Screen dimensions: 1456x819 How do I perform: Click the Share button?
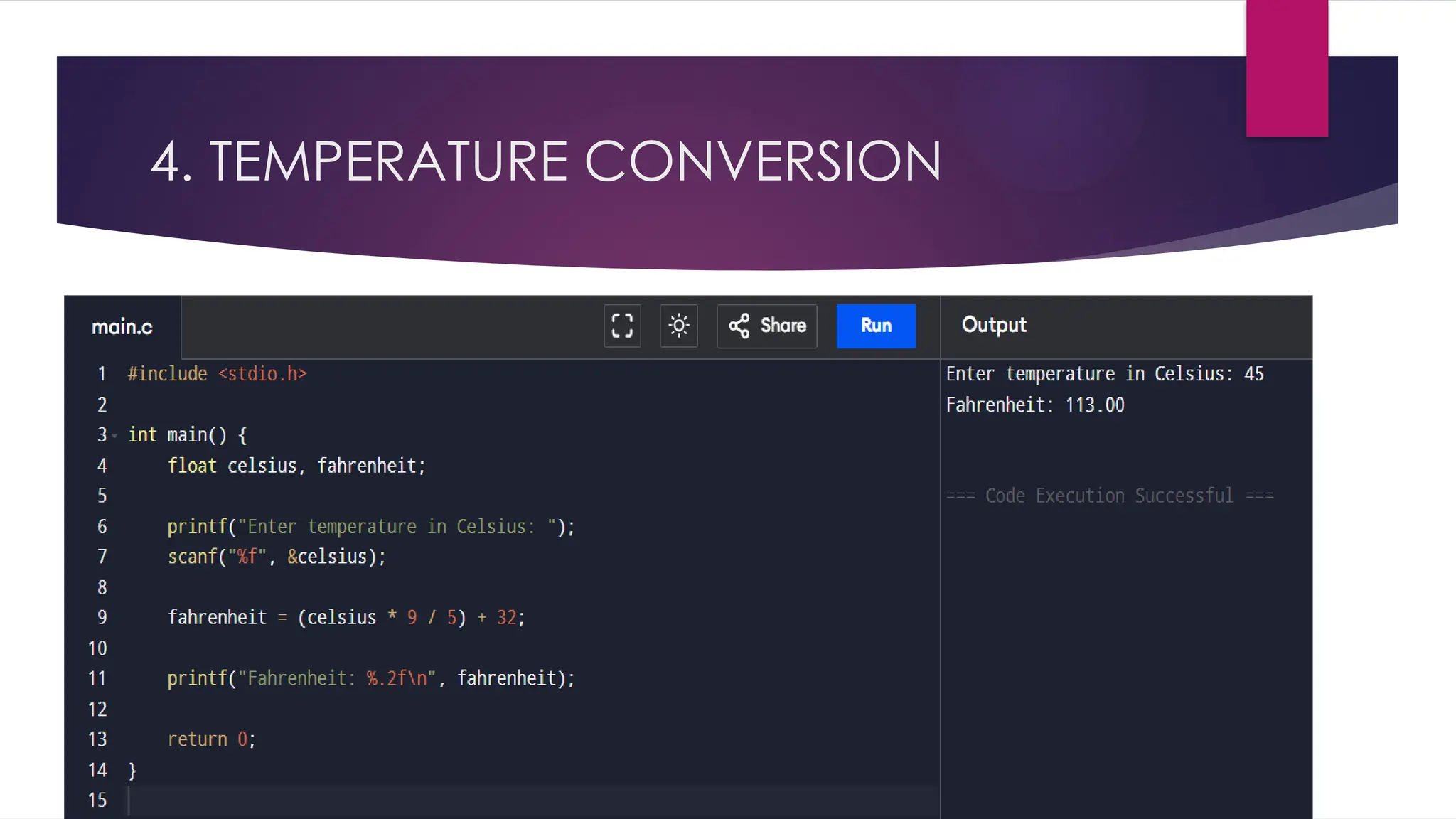(767, 326)
